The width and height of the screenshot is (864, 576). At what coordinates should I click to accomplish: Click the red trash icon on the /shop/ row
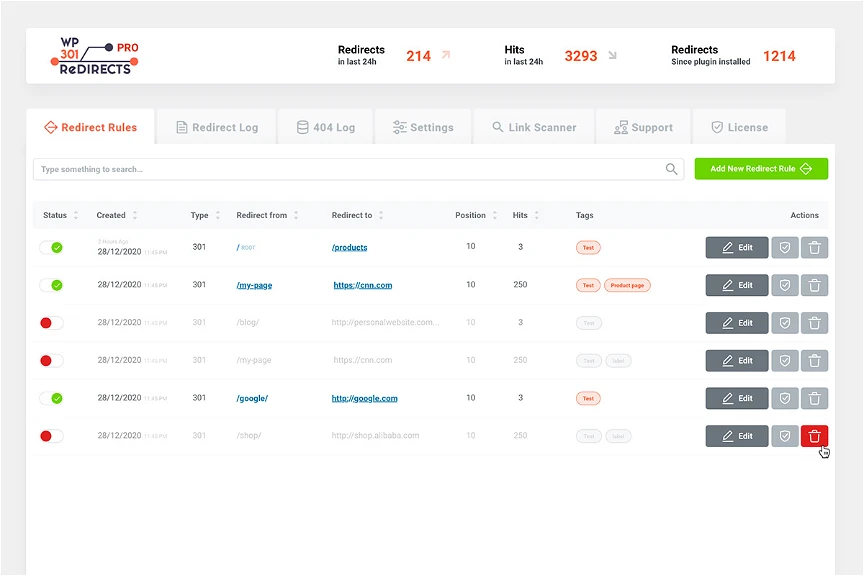[x=814, y=435]
